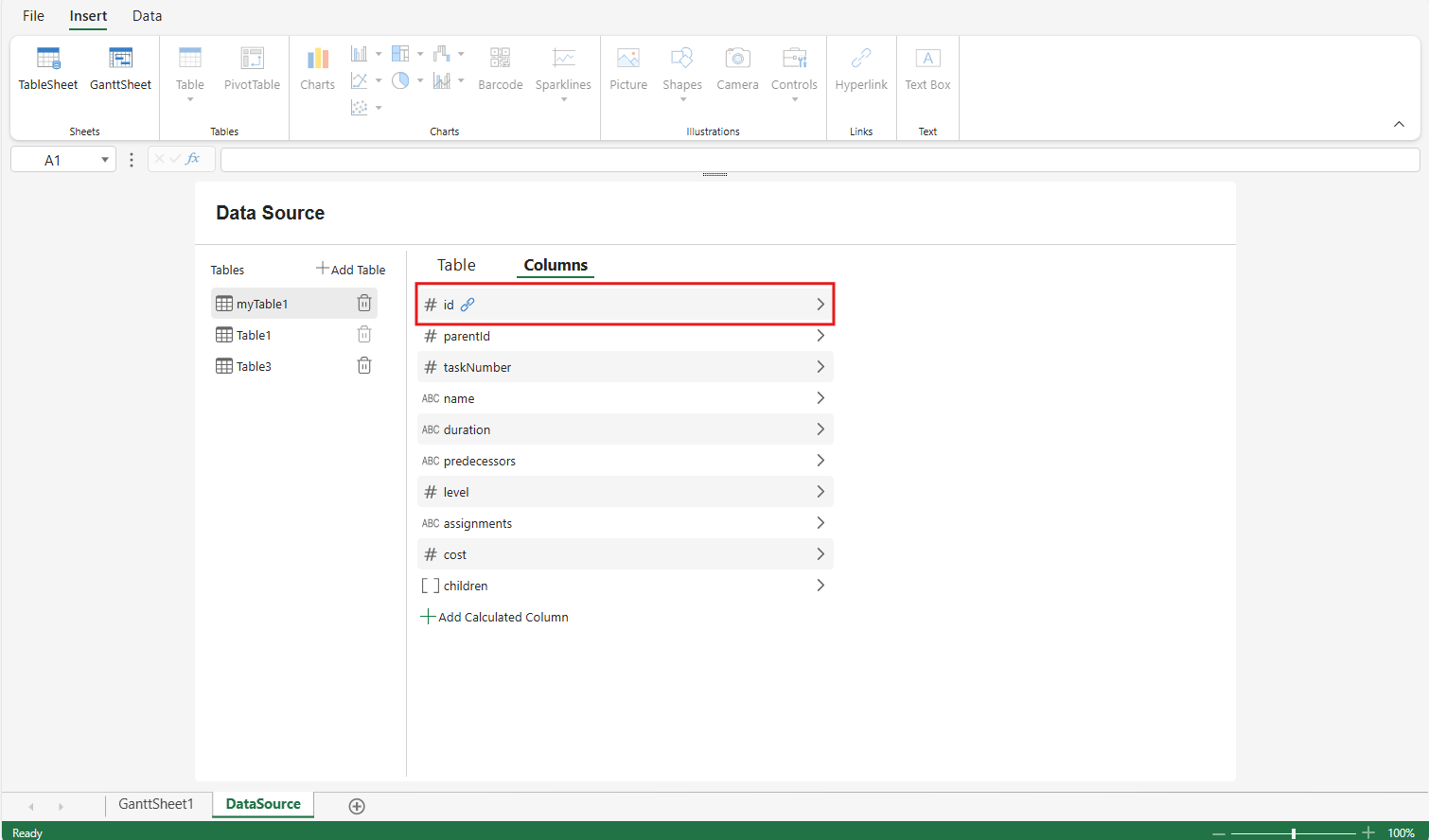This screenshot has height=840, width=1429.
Task: Adjust the zoom slider handle
Action: pos(1294,833)
